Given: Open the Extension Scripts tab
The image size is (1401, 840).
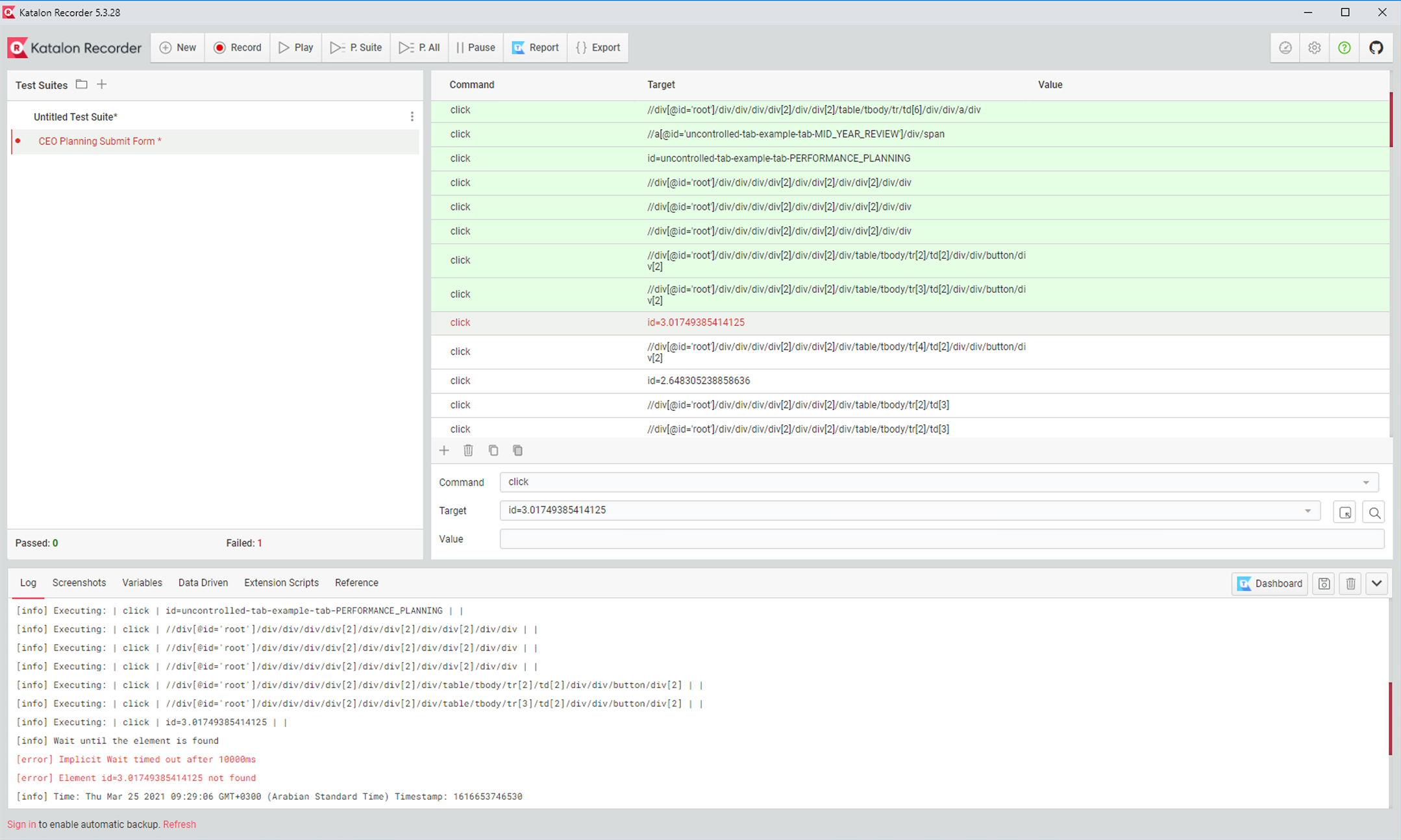Looking at the screenshot, I should (282, 583).
